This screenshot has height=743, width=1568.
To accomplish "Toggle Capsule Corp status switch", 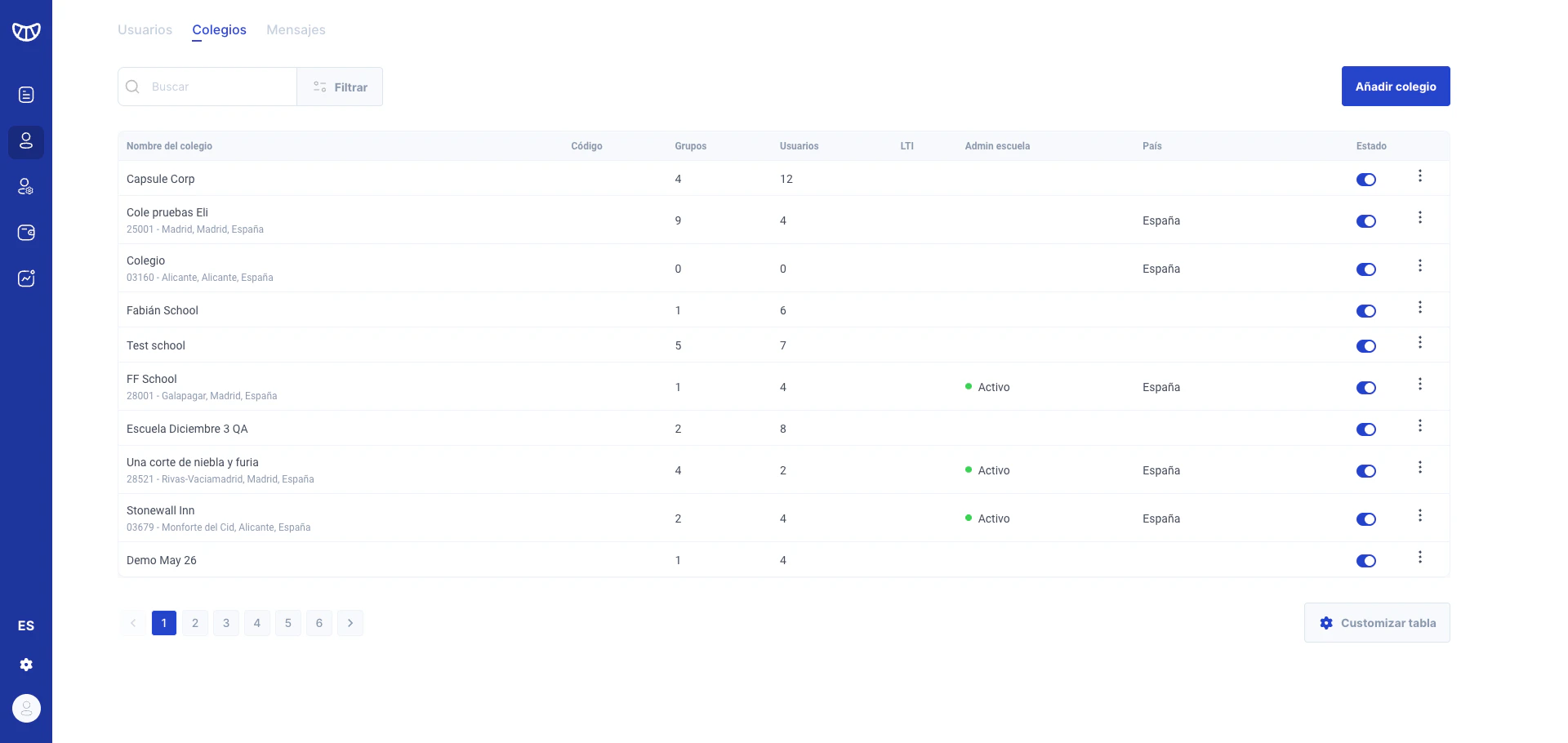I will coord(1366,180).
